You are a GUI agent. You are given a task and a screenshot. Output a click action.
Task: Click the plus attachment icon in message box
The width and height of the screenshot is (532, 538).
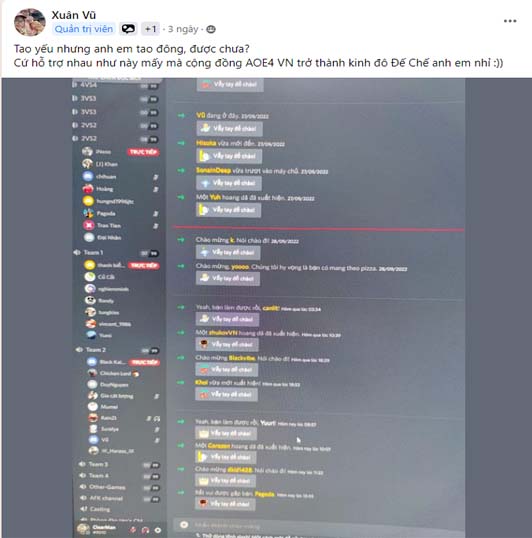184,524
